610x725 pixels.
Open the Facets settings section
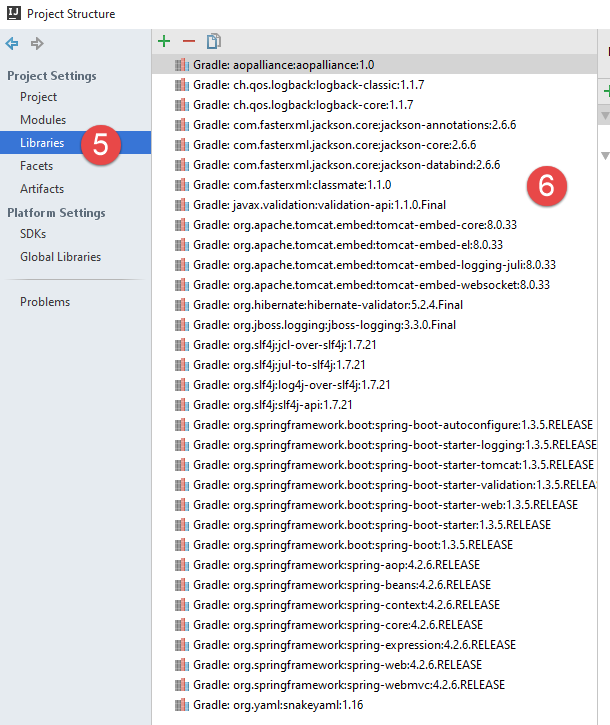point(37,166)
